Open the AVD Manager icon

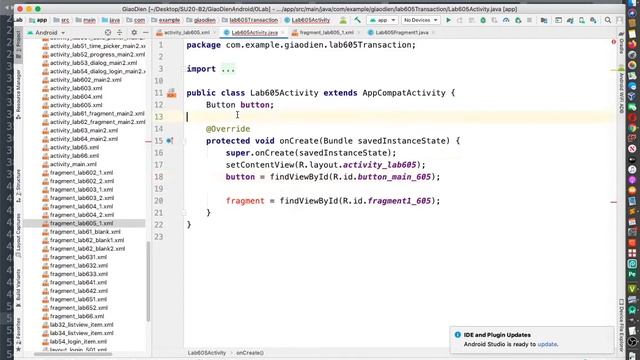tap(582, 20)
